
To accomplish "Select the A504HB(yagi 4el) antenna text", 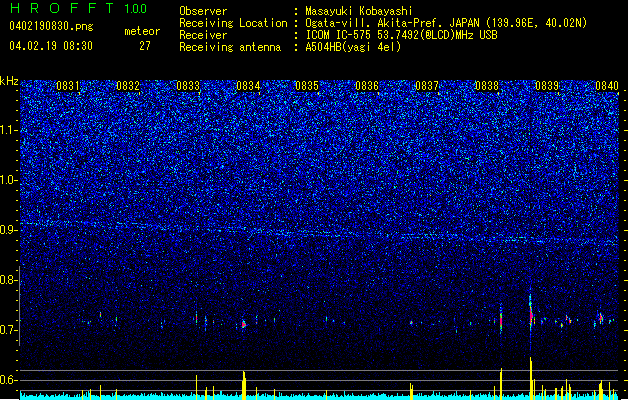I will (x=353, y=47).
